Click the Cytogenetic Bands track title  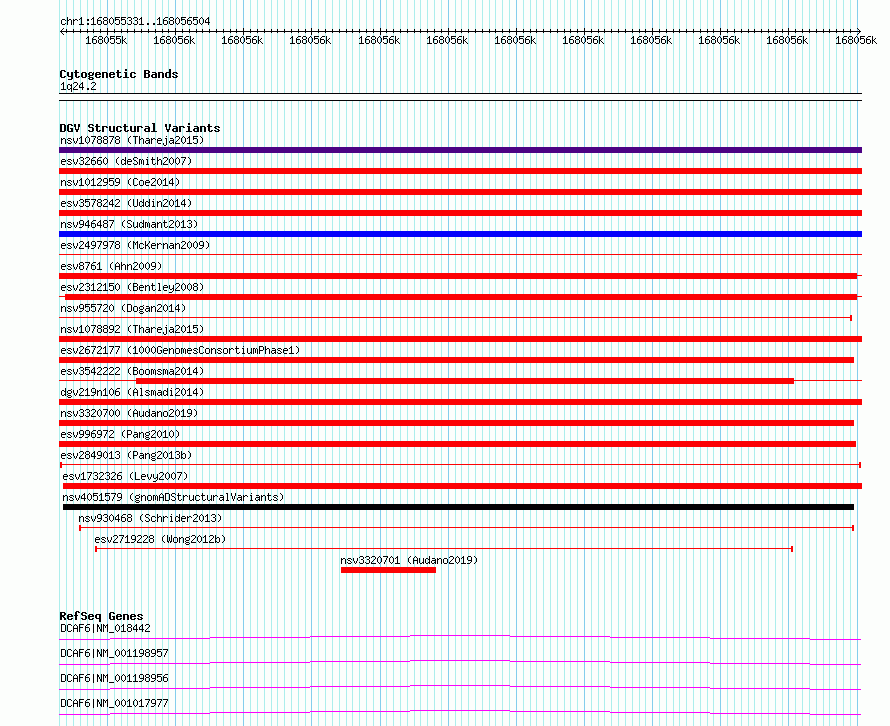click(x=119, y=74)
